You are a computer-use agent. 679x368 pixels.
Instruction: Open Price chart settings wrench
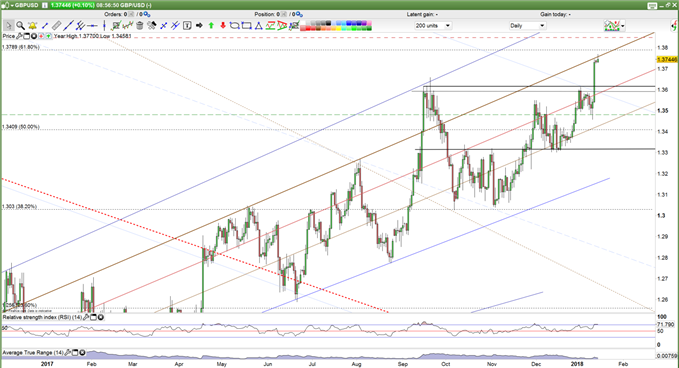[19, 36]
